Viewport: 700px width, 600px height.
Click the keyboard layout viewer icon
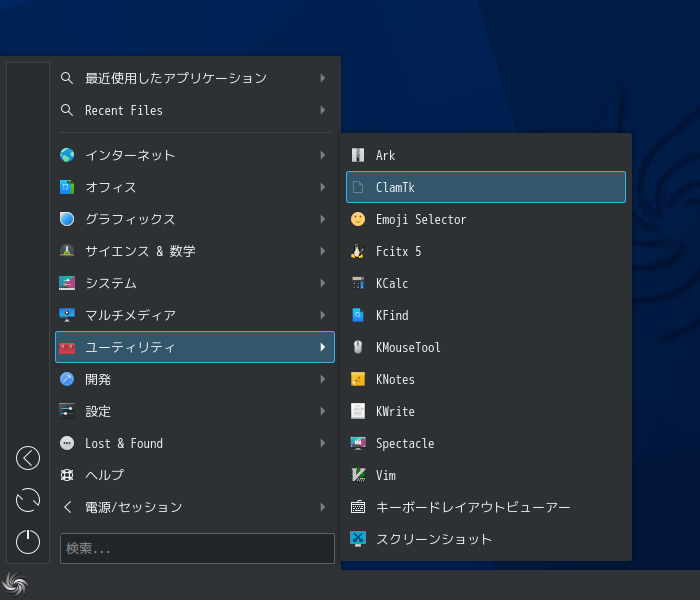tap(358, 507)
